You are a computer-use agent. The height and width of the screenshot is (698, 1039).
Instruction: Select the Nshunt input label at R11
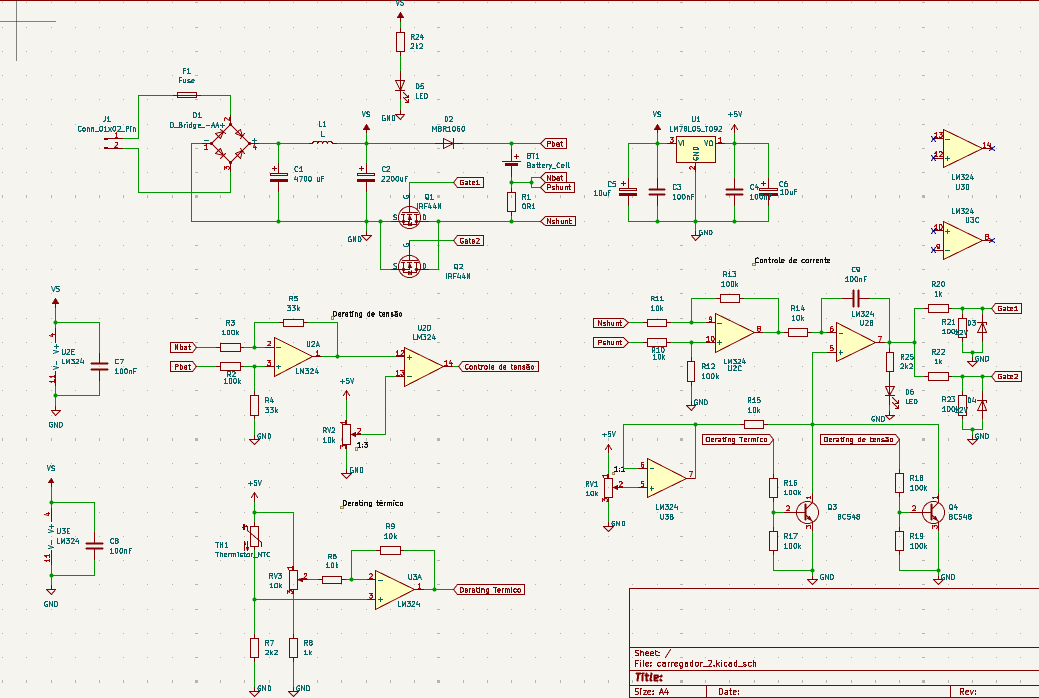point(610,323)
